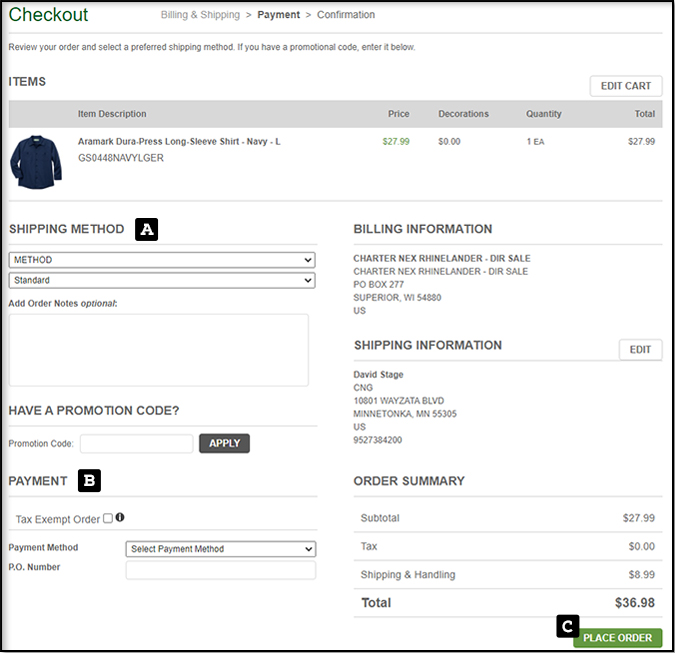Click the green Place Order button
The height and width of the screenshot is (653, 675).
pos(617,638)
